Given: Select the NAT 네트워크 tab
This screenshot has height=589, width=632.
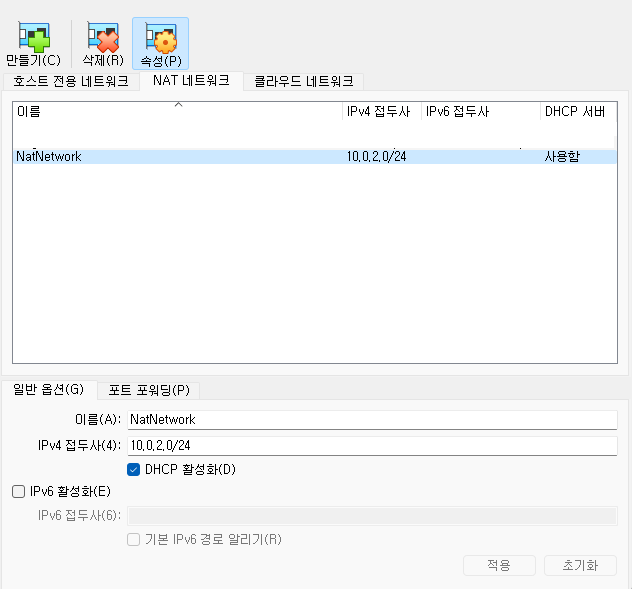Looking at the screenshot, I should [191, 81].
